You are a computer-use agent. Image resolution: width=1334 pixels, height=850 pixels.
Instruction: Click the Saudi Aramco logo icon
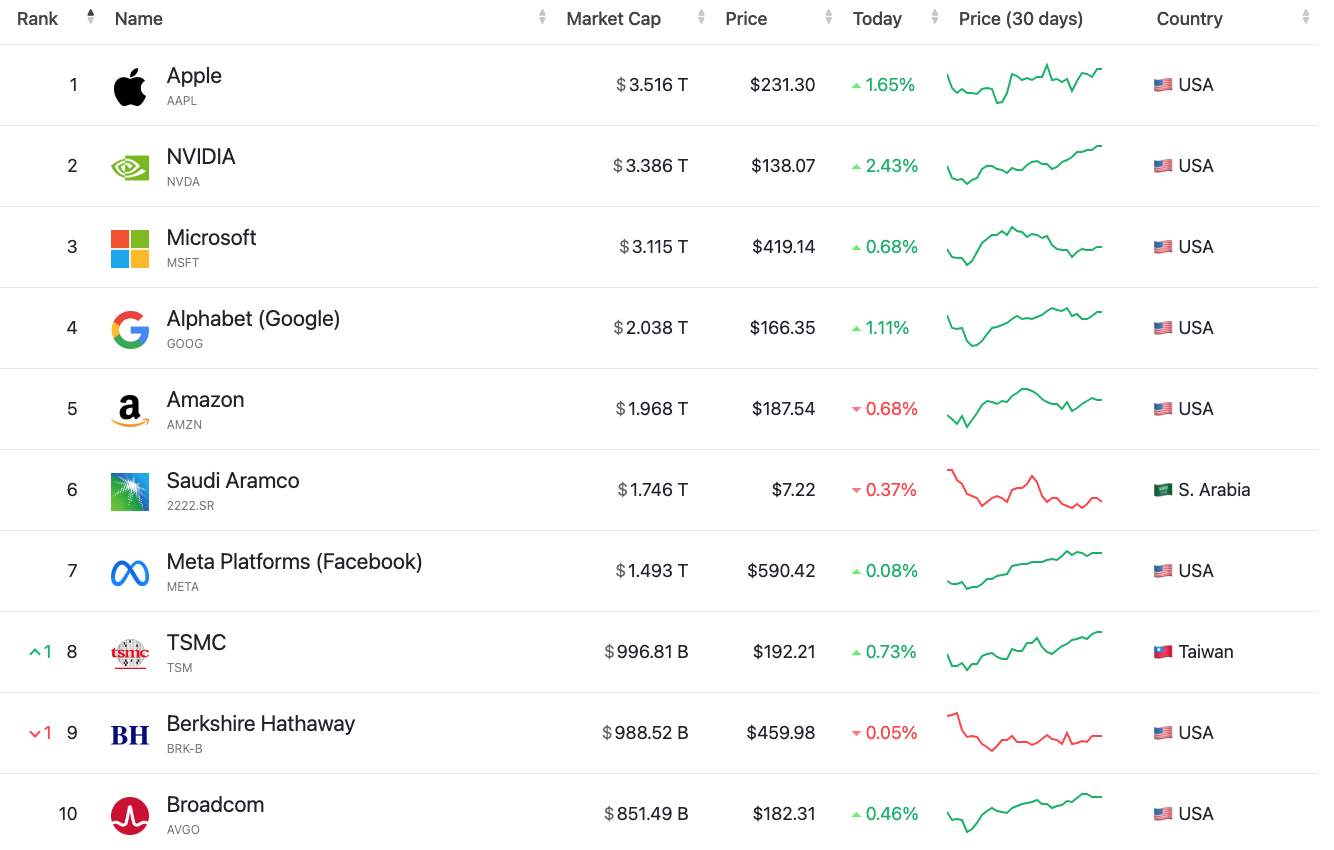pyautogui.click(x=130, y=492)
